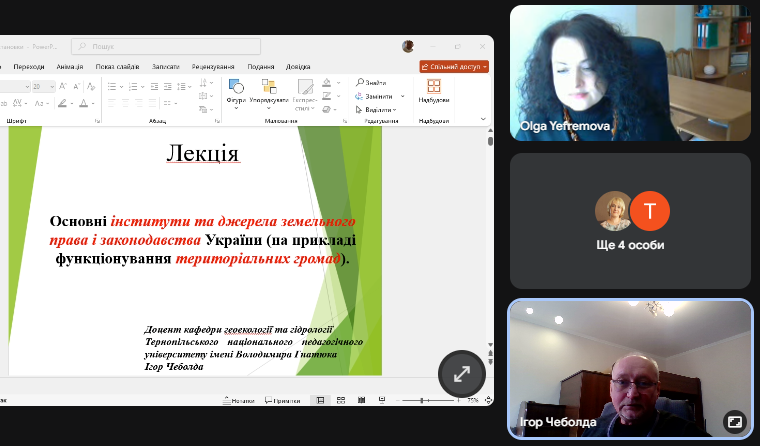Click slide vertical scrollbar thumb
Screen dimensions: 760x446
click(x=490, y=141)
